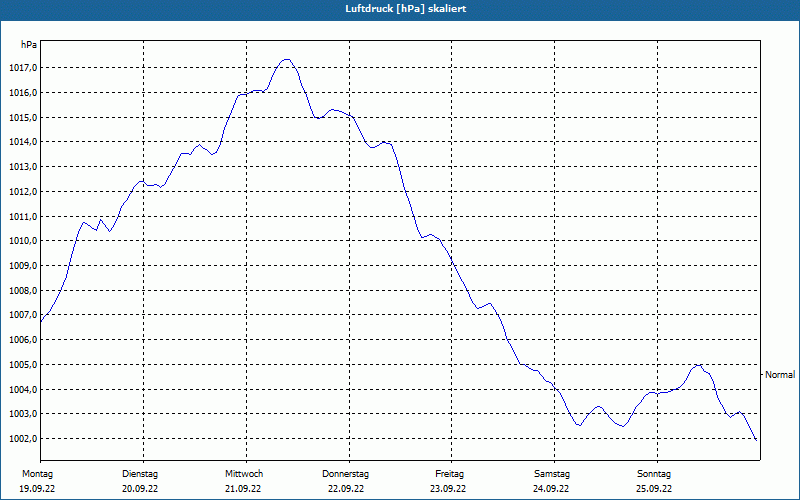Click the 1013,0 axis value
Screen dimensions: 800x500
click(x=23, y=167)
